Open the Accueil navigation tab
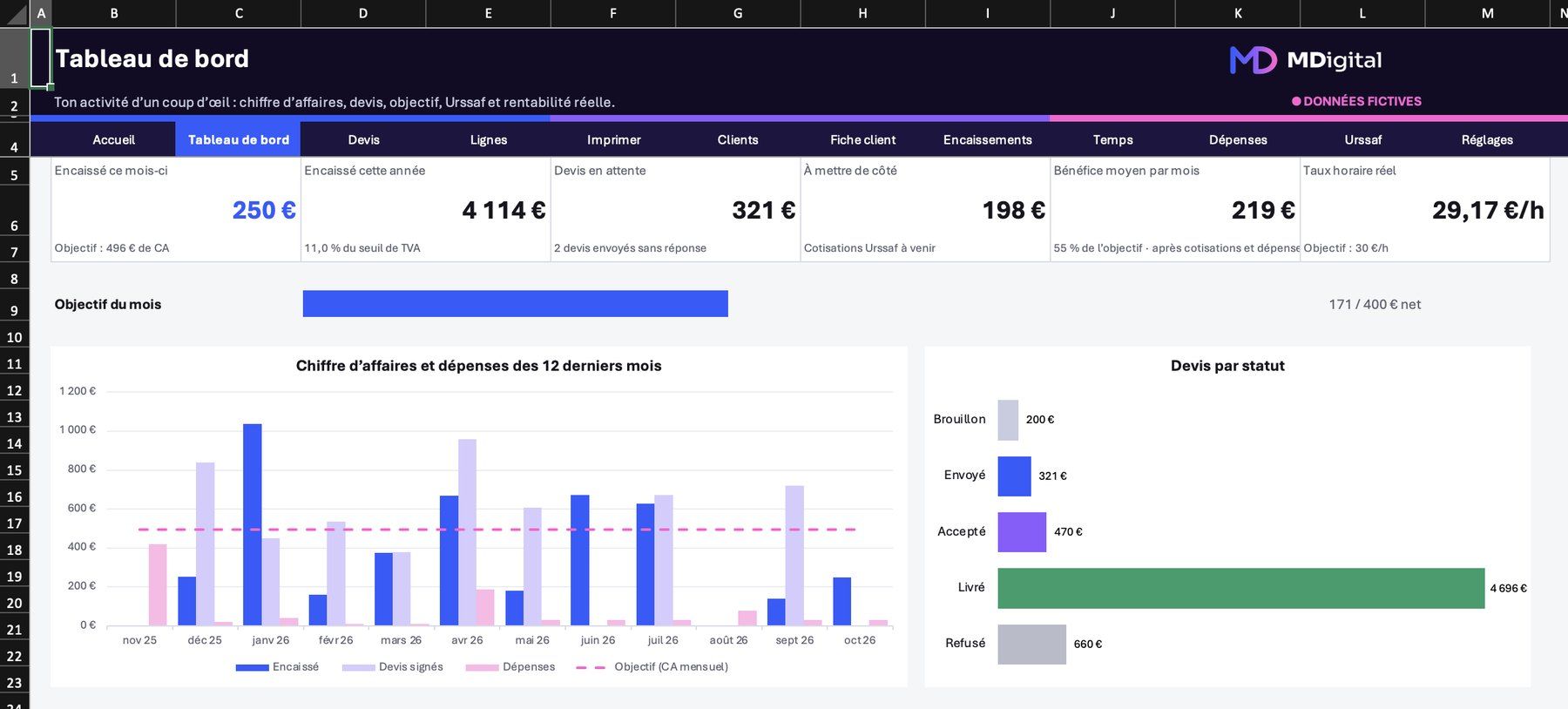 (113, 139)
